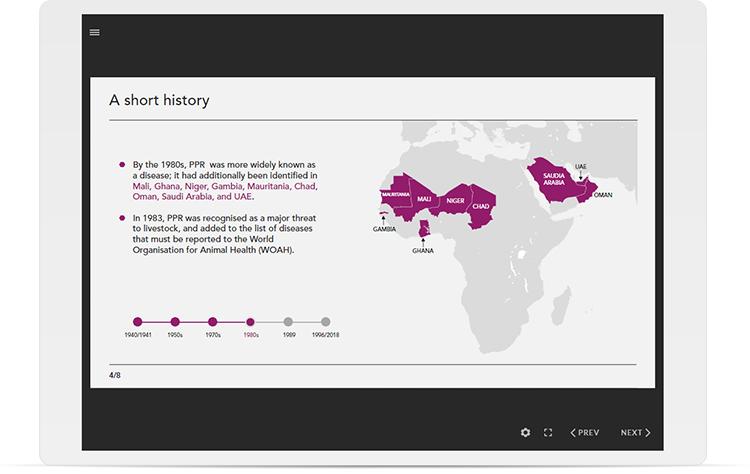Click Saudi Arabia on the map
Image resolution: width=750 pixels, height=474 pixels.
coord(554,180)
